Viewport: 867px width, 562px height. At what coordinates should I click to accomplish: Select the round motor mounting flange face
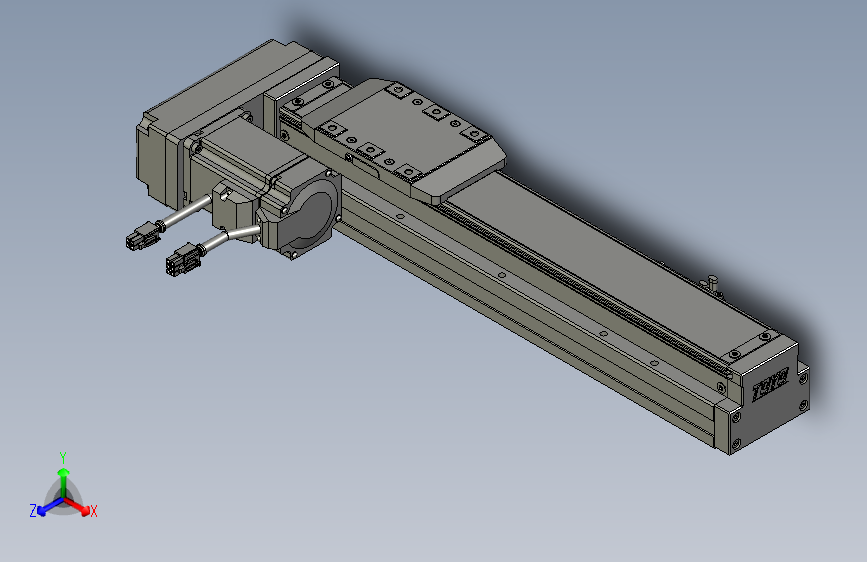click(x=311, y=211)
